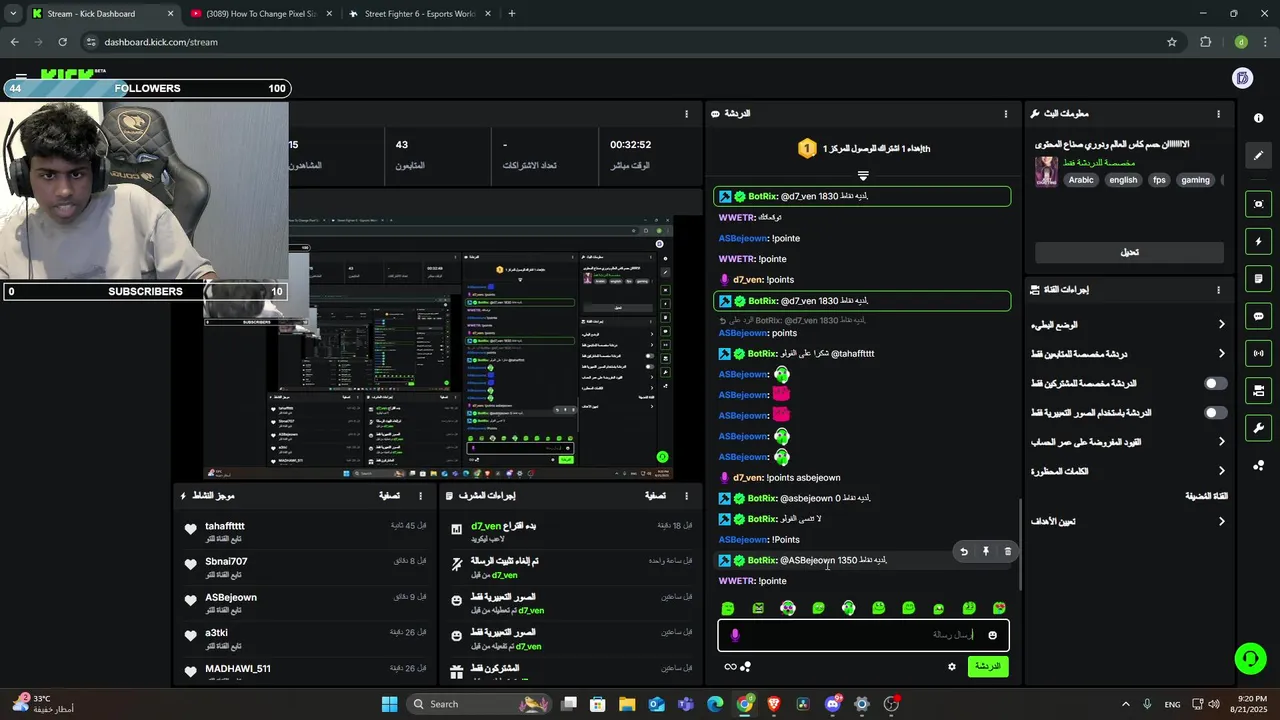Click the stream category thumbnail image

pyautogui.click(x=1046, y=171)
